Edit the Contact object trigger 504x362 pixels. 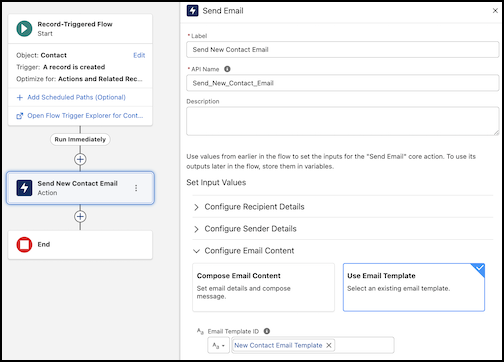click(139, 55)
